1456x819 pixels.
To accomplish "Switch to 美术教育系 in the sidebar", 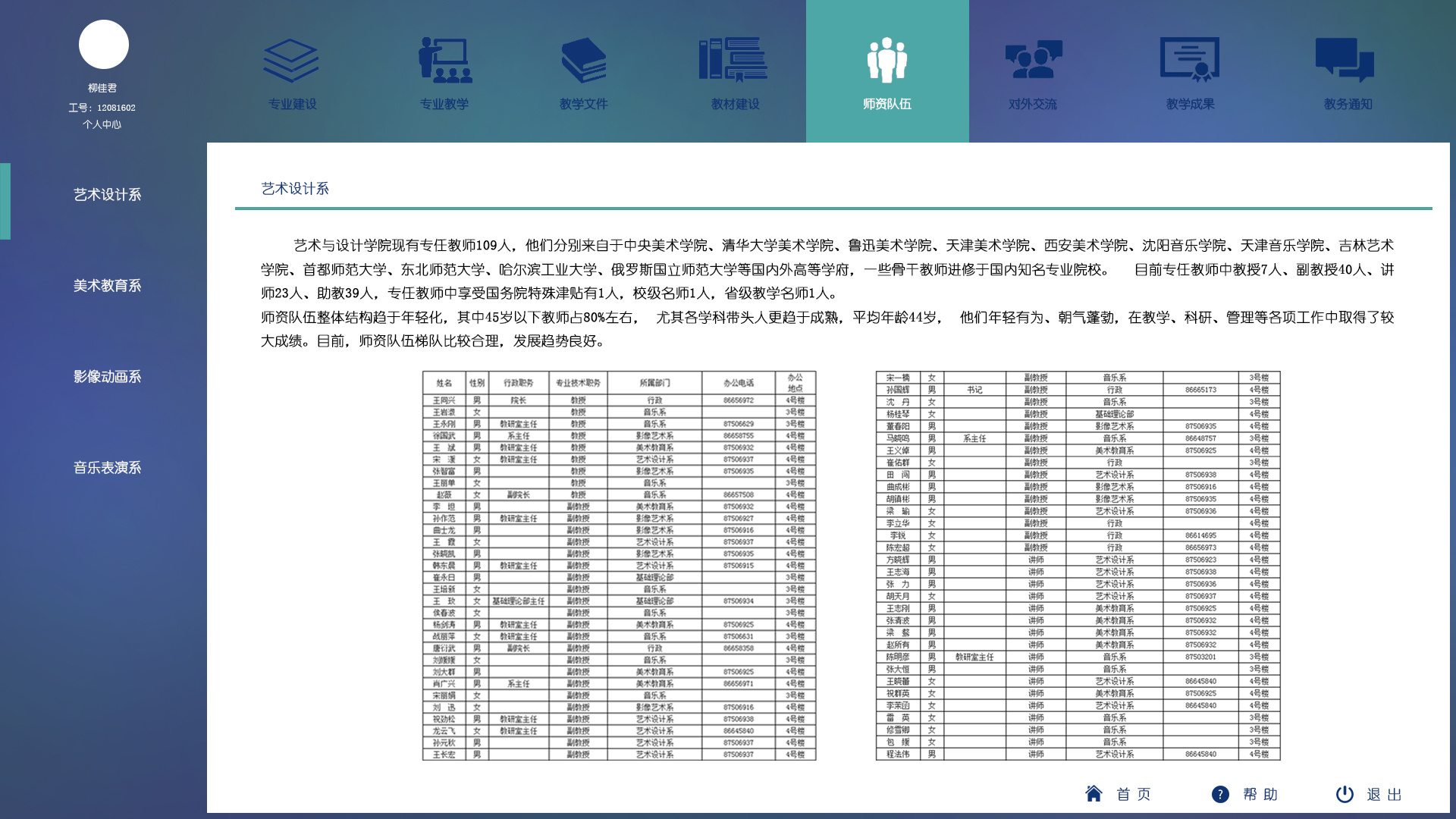I will pos(106,286).
